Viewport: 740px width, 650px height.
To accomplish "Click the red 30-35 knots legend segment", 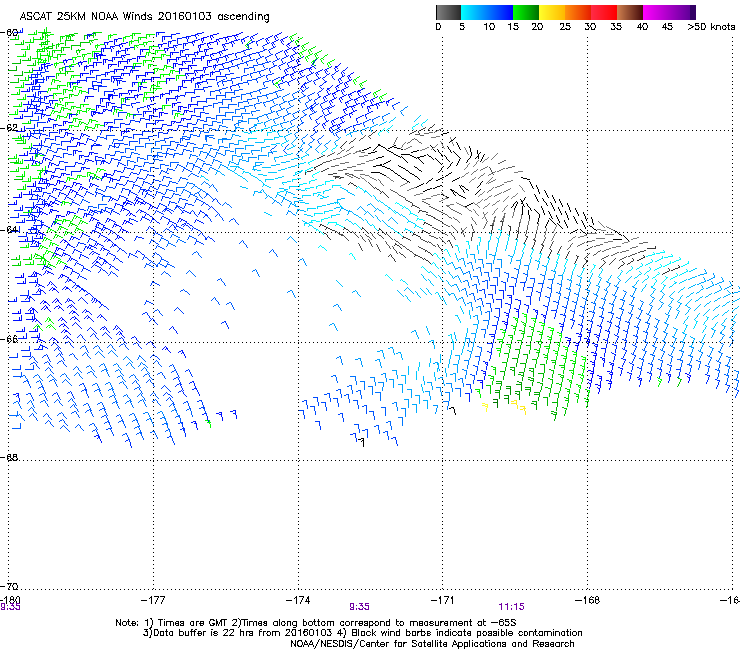I will 604,12.
